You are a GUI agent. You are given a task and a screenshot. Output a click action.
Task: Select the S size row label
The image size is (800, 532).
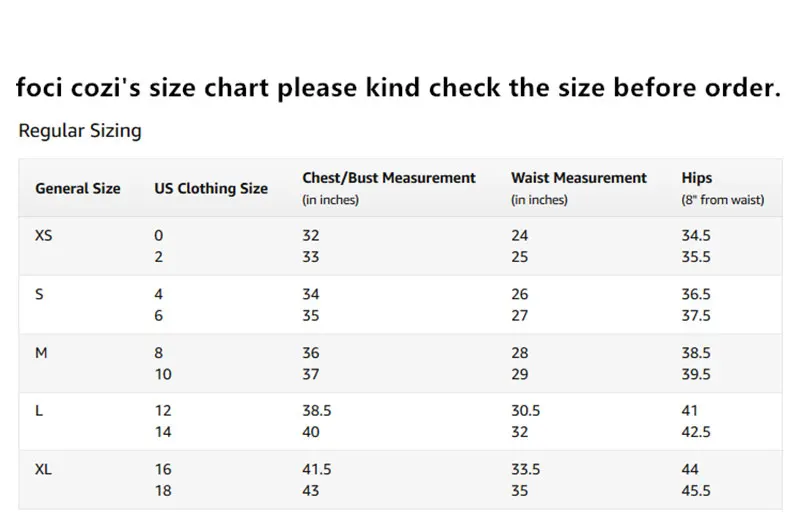point(39,295)
